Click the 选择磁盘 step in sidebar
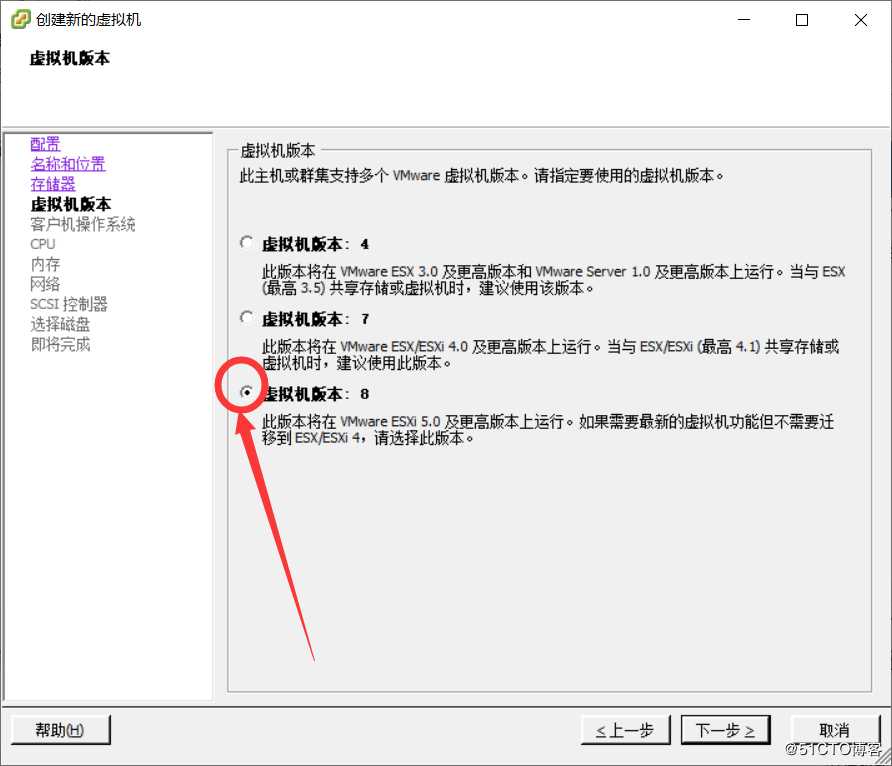892x766 pixels. 60,324
